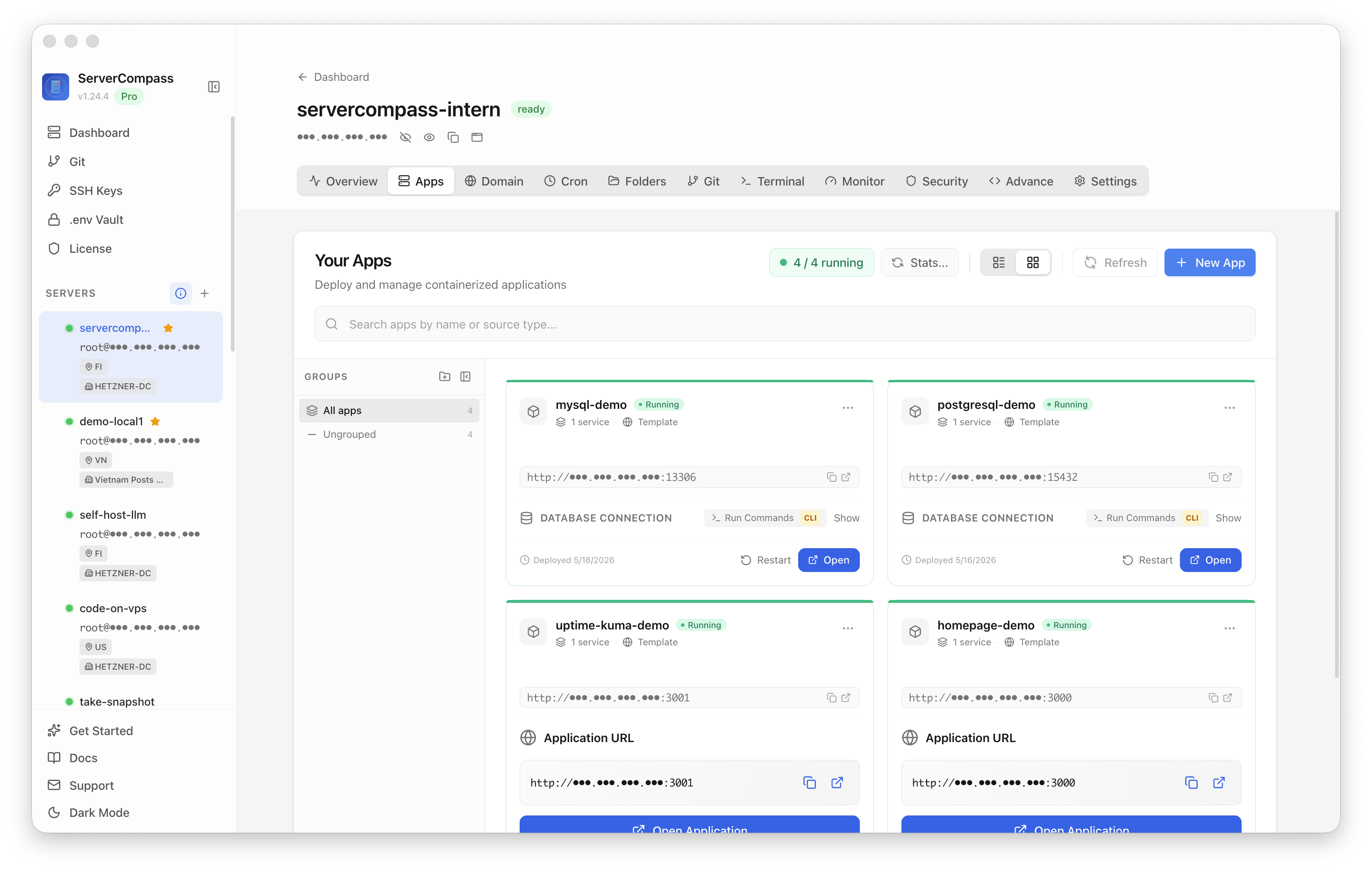Open homepage-demo more options menu

(x=1229, y=629)
